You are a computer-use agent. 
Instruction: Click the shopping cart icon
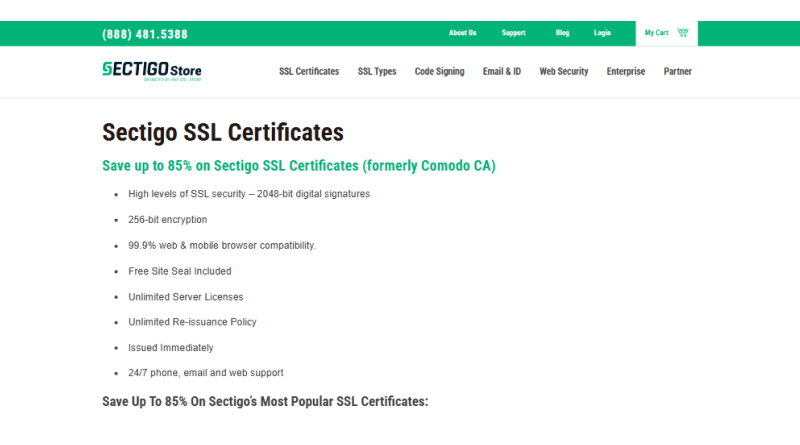(x=683, y=33)
